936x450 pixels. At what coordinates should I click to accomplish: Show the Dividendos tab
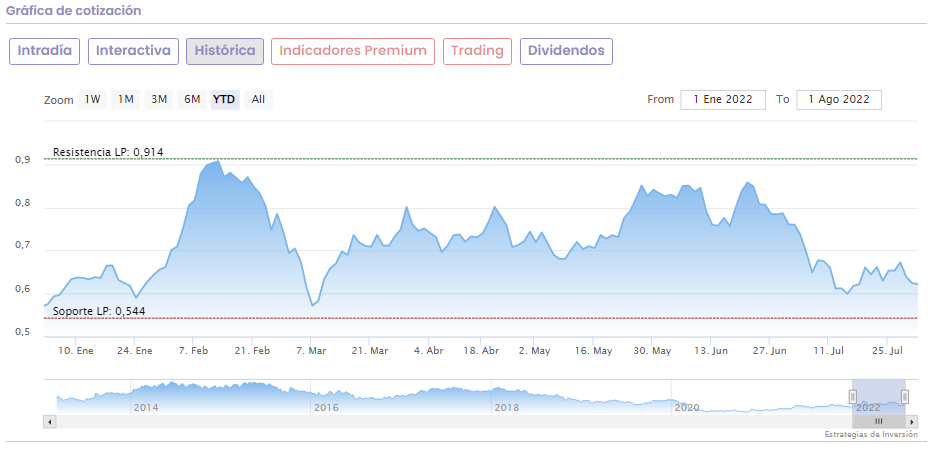point(566,51)
